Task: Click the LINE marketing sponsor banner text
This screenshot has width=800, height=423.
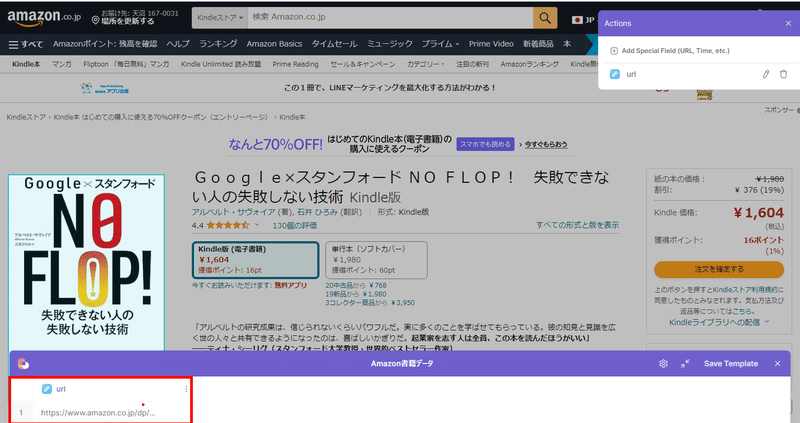Action: coord(390,88)
